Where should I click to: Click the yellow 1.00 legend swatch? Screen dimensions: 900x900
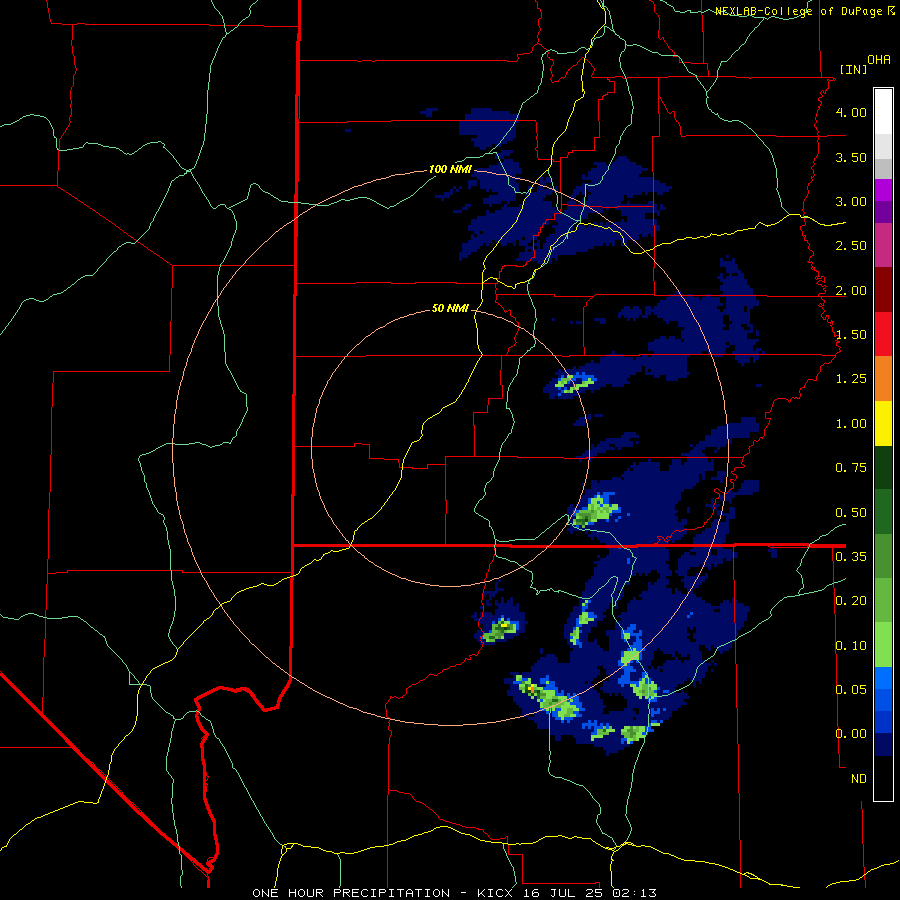pos(883,423)
